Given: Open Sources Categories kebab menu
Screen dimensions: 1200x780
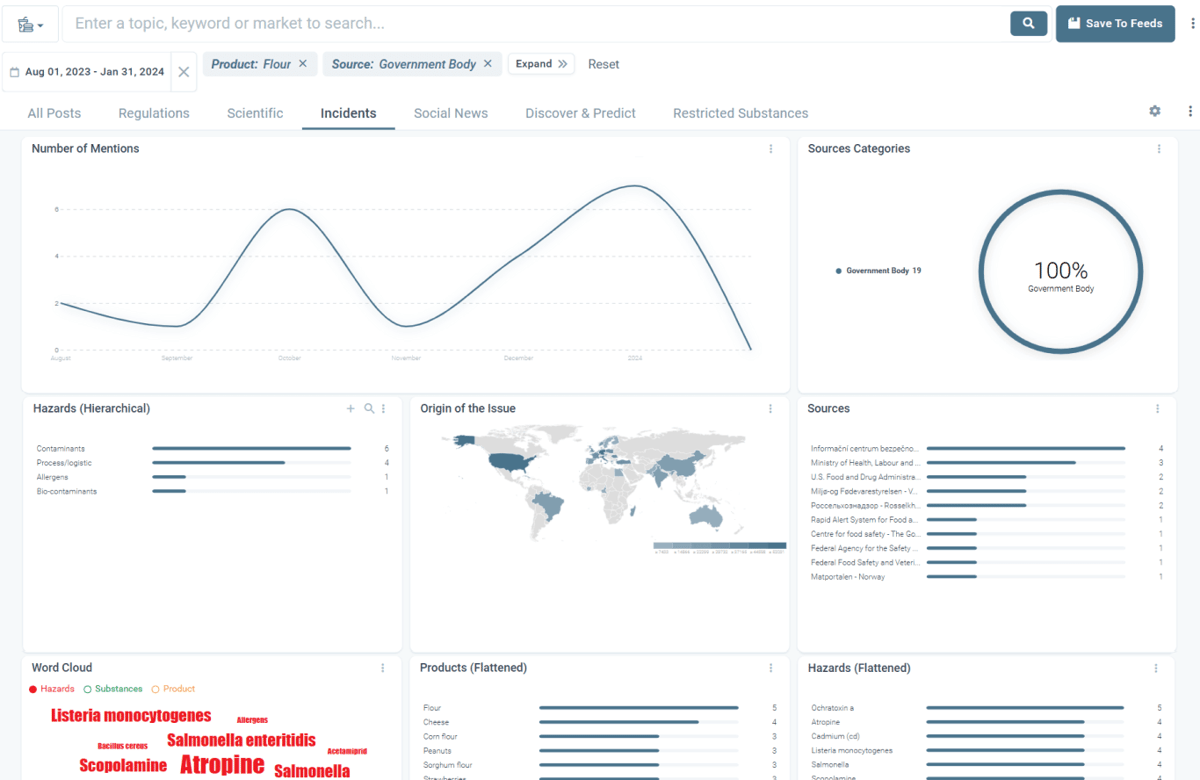Looking at the screenshot, I should [1159, 149].
